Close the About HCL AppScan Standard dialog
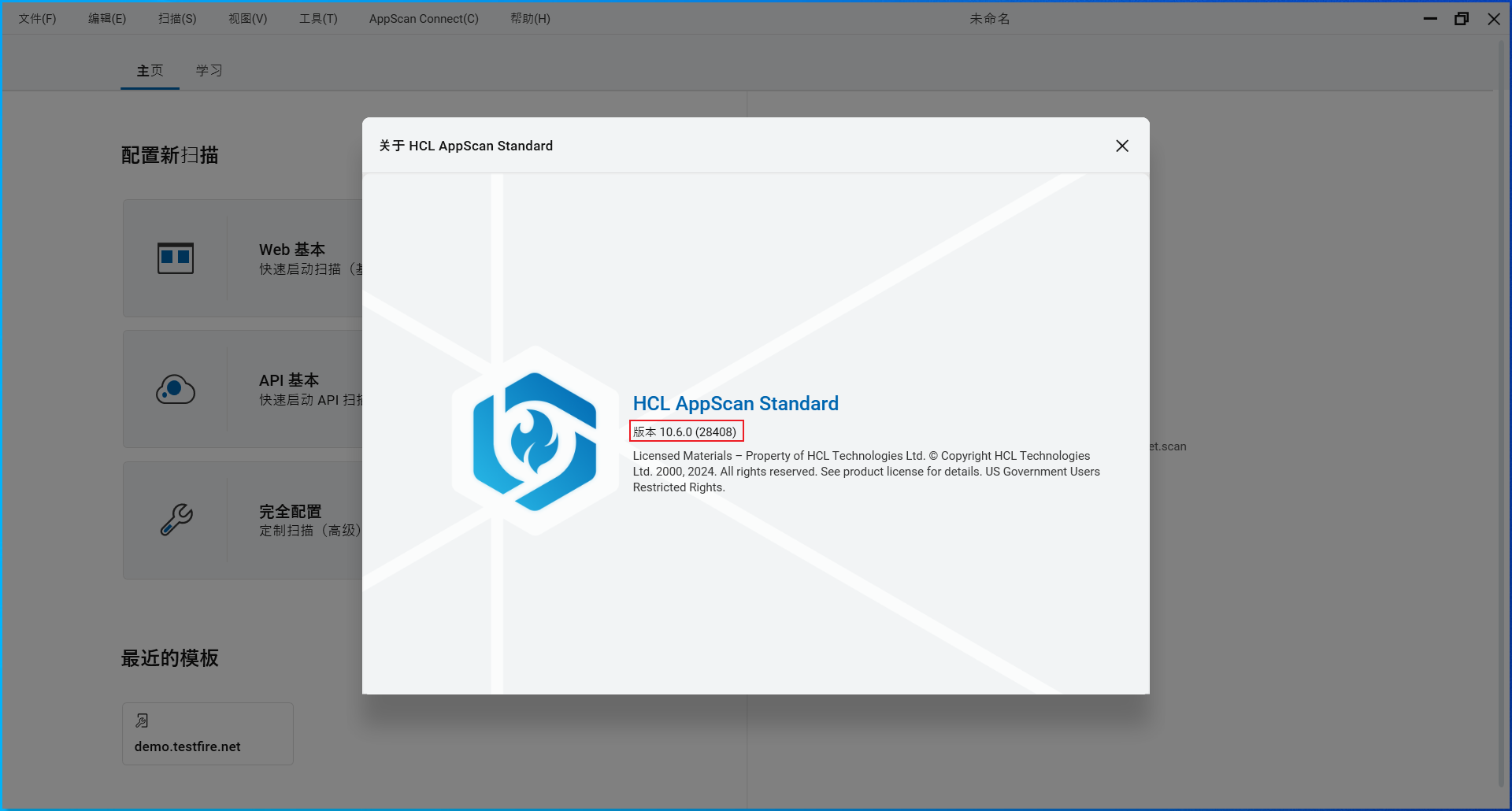Image resolution: width=1512 pixels, height=811 pixels. [1122, 146]
